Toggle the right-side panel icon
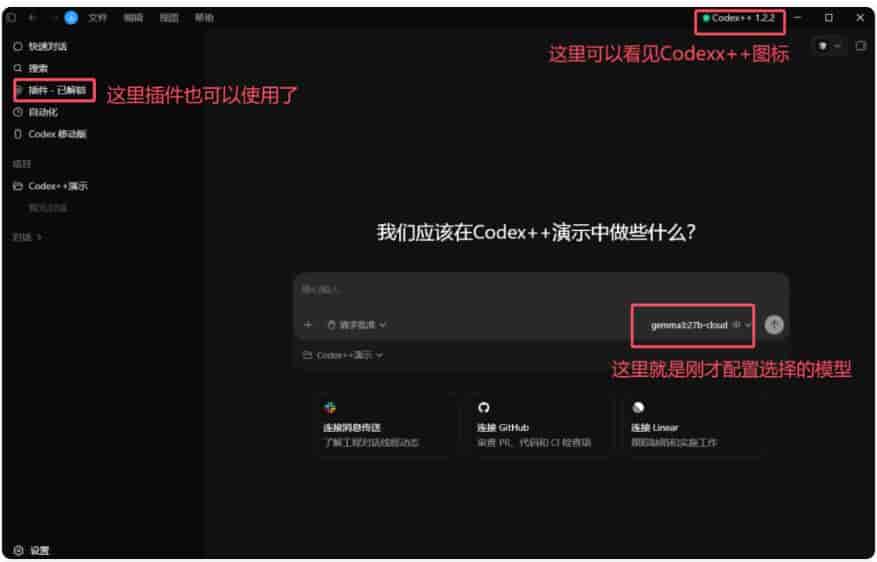Image resolution: width=877 pixels, height=562 pixels. pyautogui.click(x=861, y=46)
